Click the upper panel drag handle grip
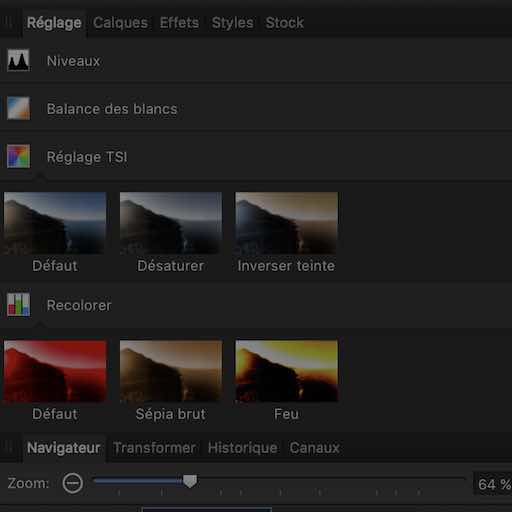This screenshot has width=512, height=512. [8, 23]
